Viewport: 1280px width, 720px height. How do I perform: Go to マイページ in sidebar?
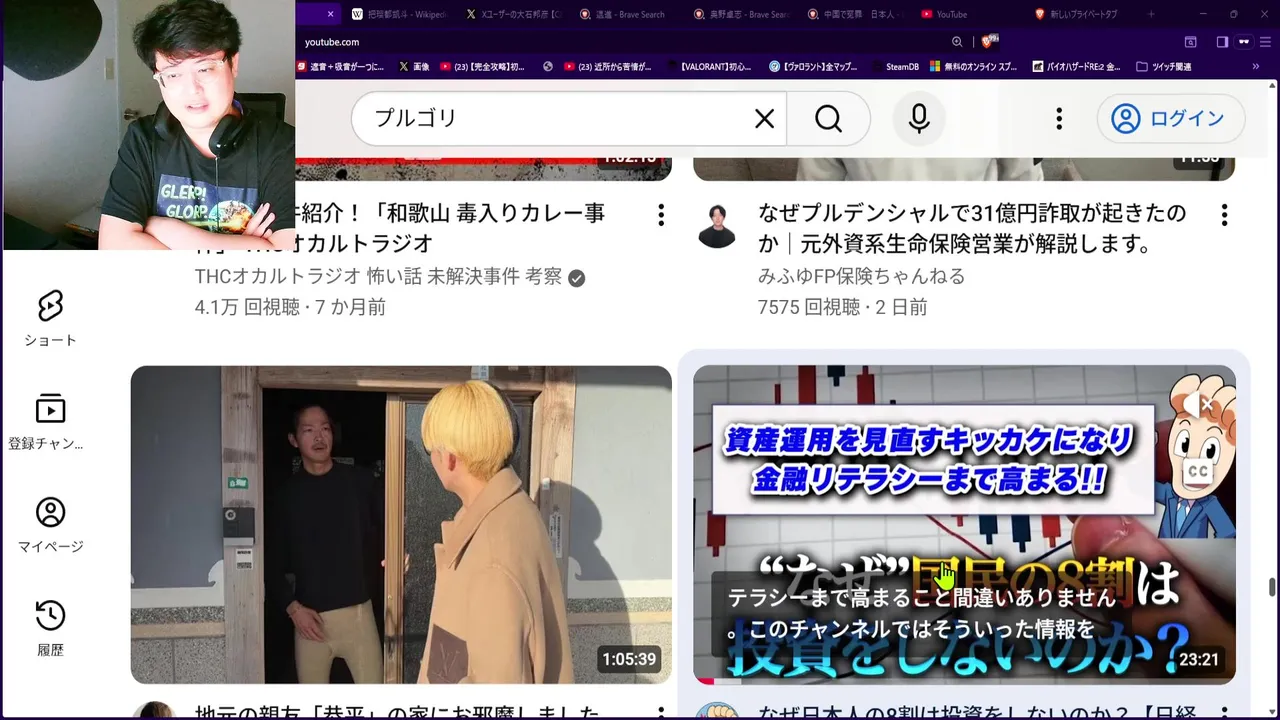coord(50,525)
